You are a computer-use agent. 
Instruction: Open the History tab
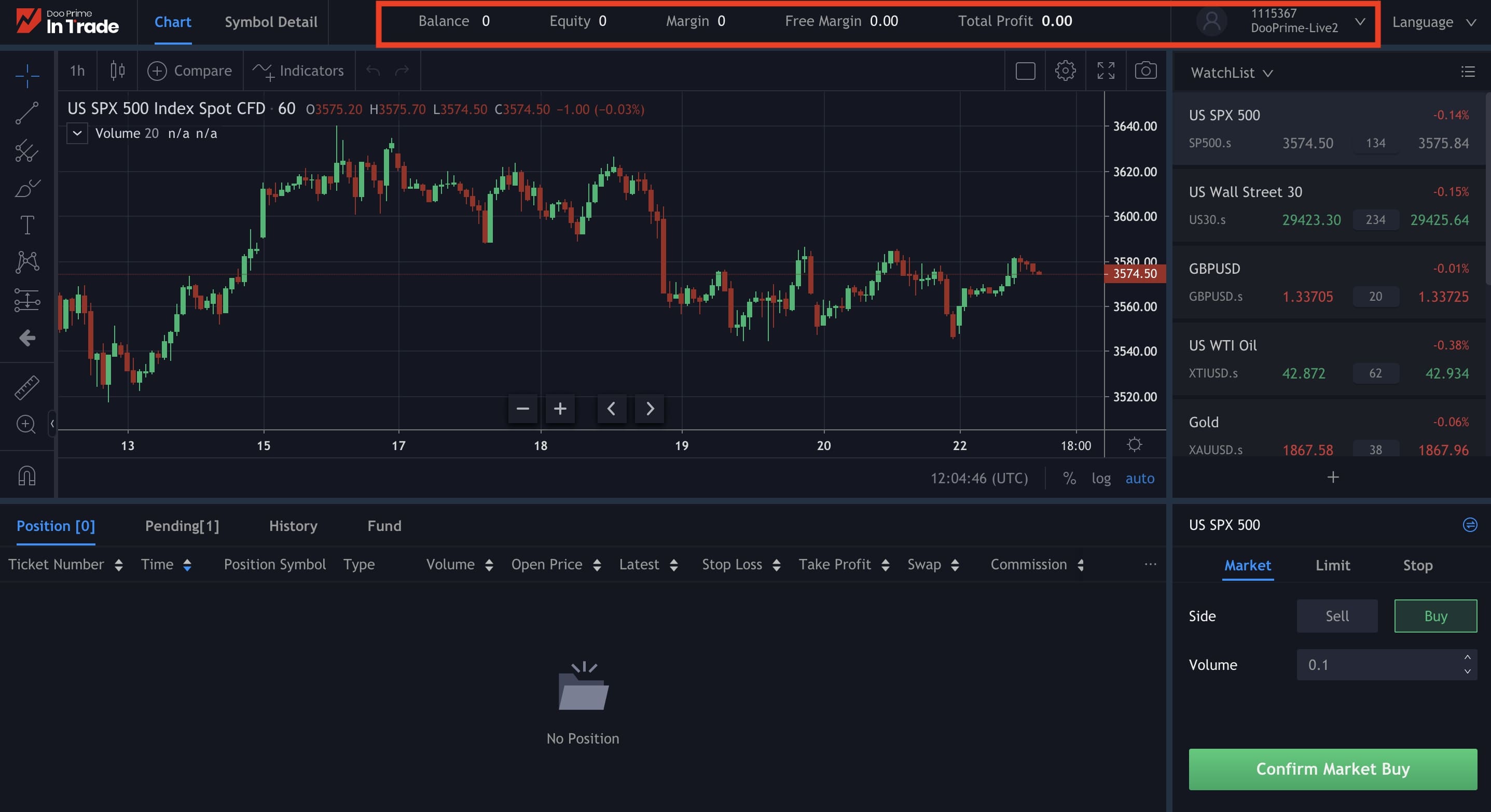pos(293,526)
